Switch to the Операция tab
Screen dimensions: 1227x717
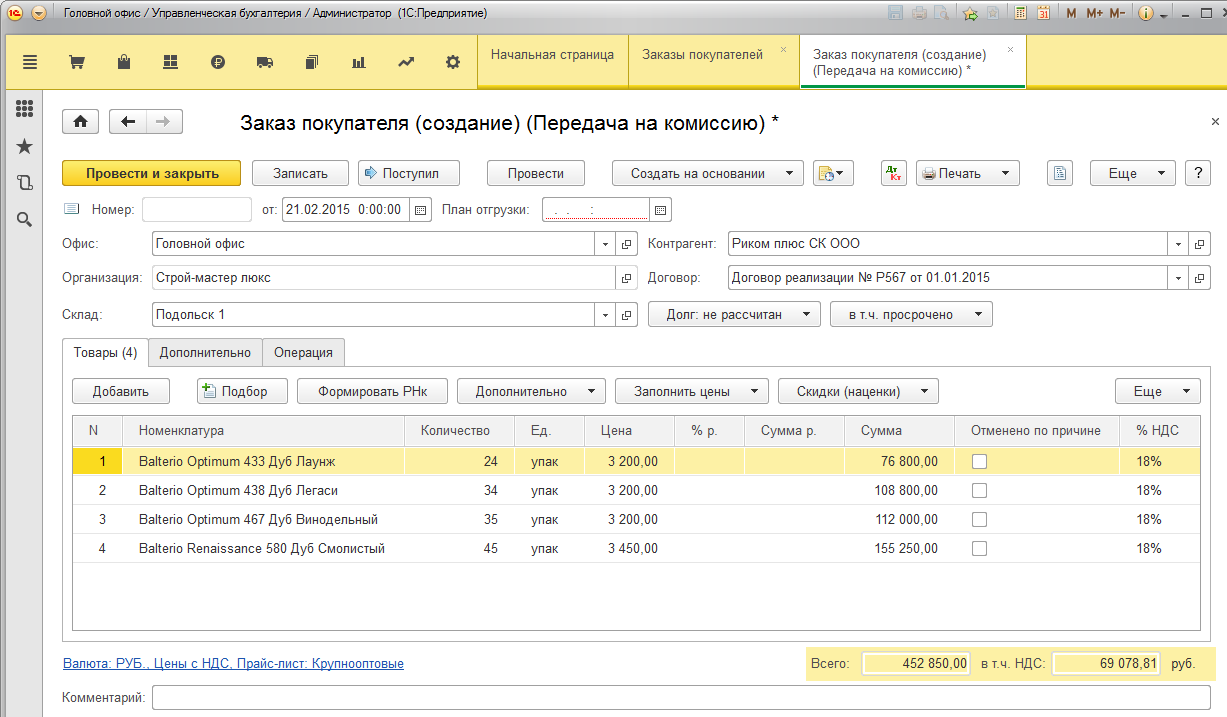tap(304, 353)
